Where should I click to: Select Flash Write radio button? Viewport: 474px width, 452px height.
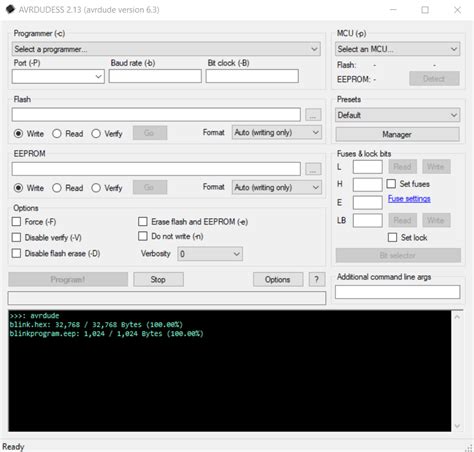click(18, 134)
